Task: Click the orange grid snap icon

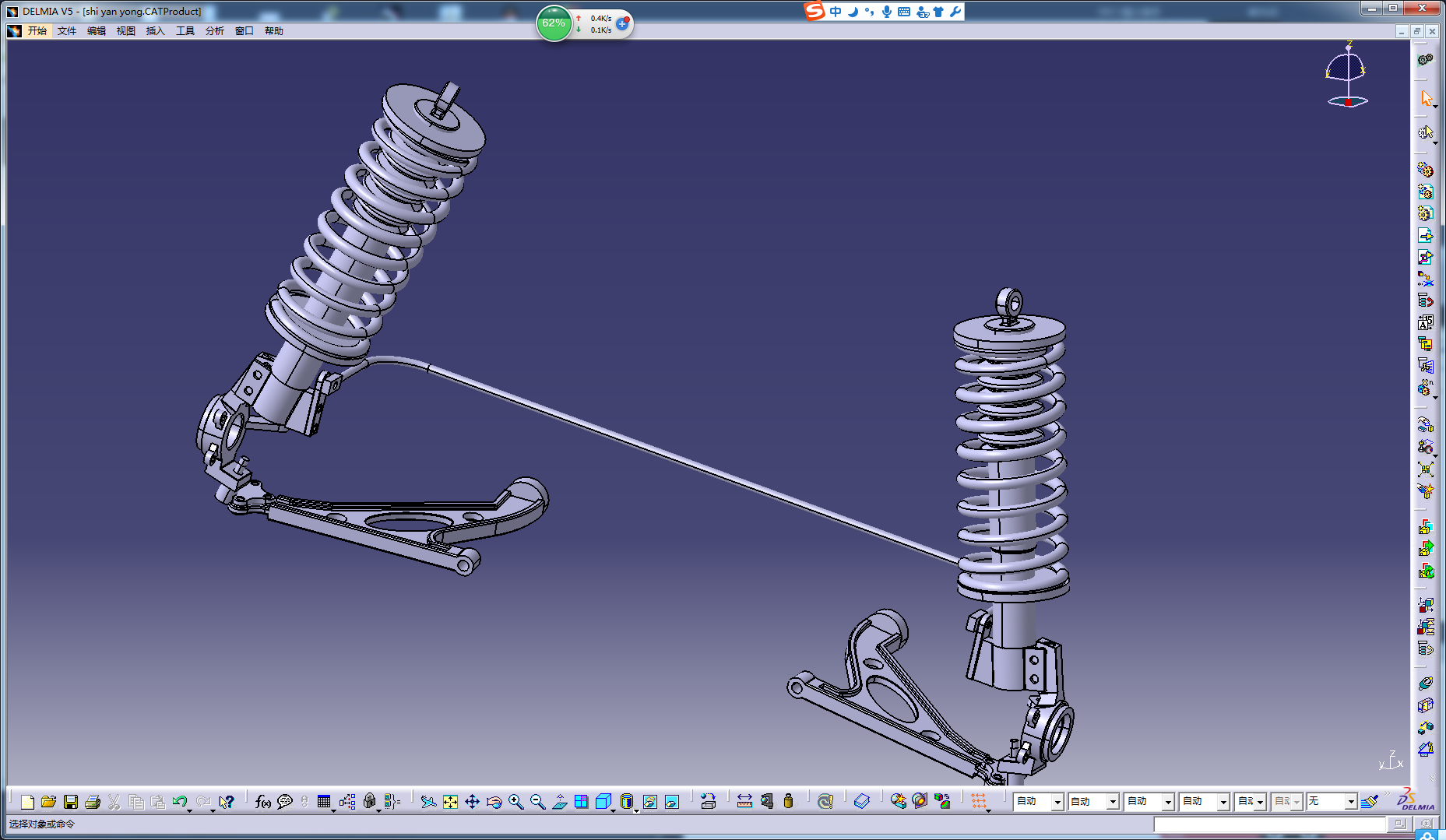Action: (978, 801)
